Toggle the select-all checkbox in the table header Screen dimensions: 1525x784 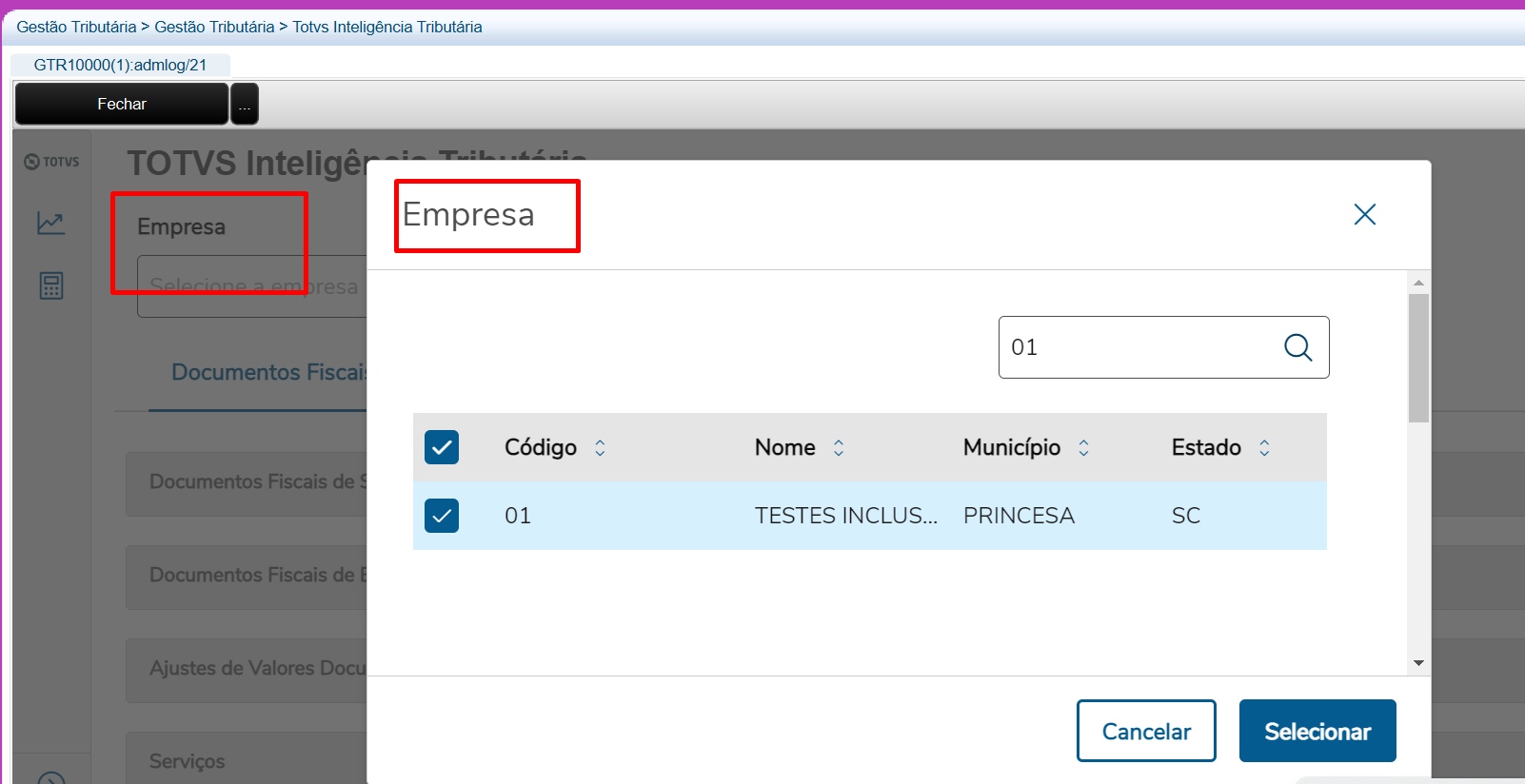(442, 447)
